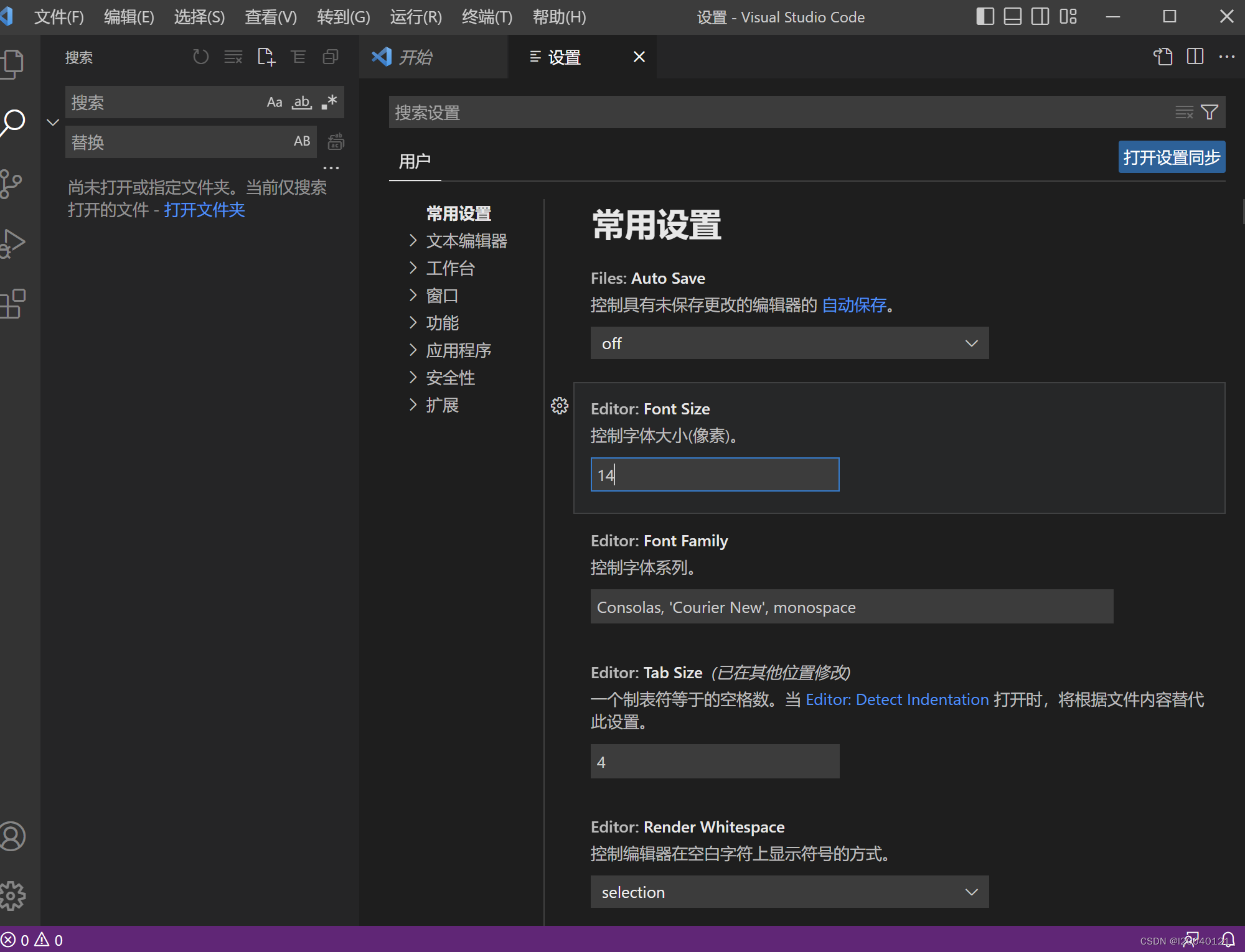The image size is (1245, 952).
Task: Open 文件(F) menu
Action: (59, 17)
